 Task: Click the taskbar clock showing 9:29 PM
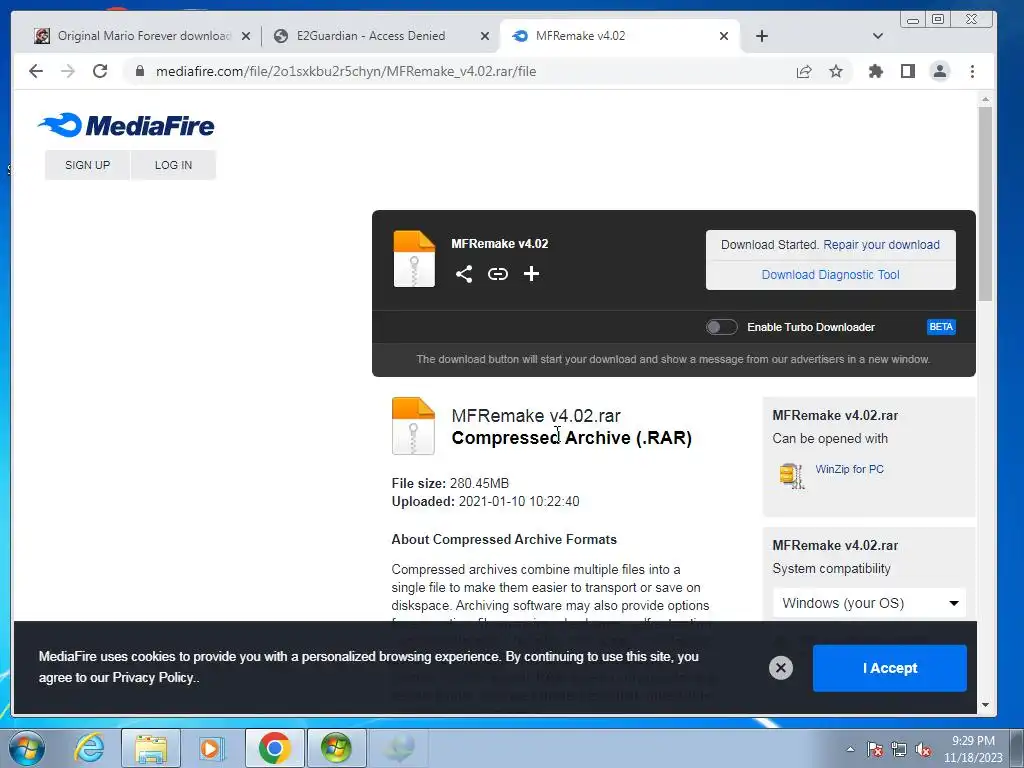(x=973, y=749)
